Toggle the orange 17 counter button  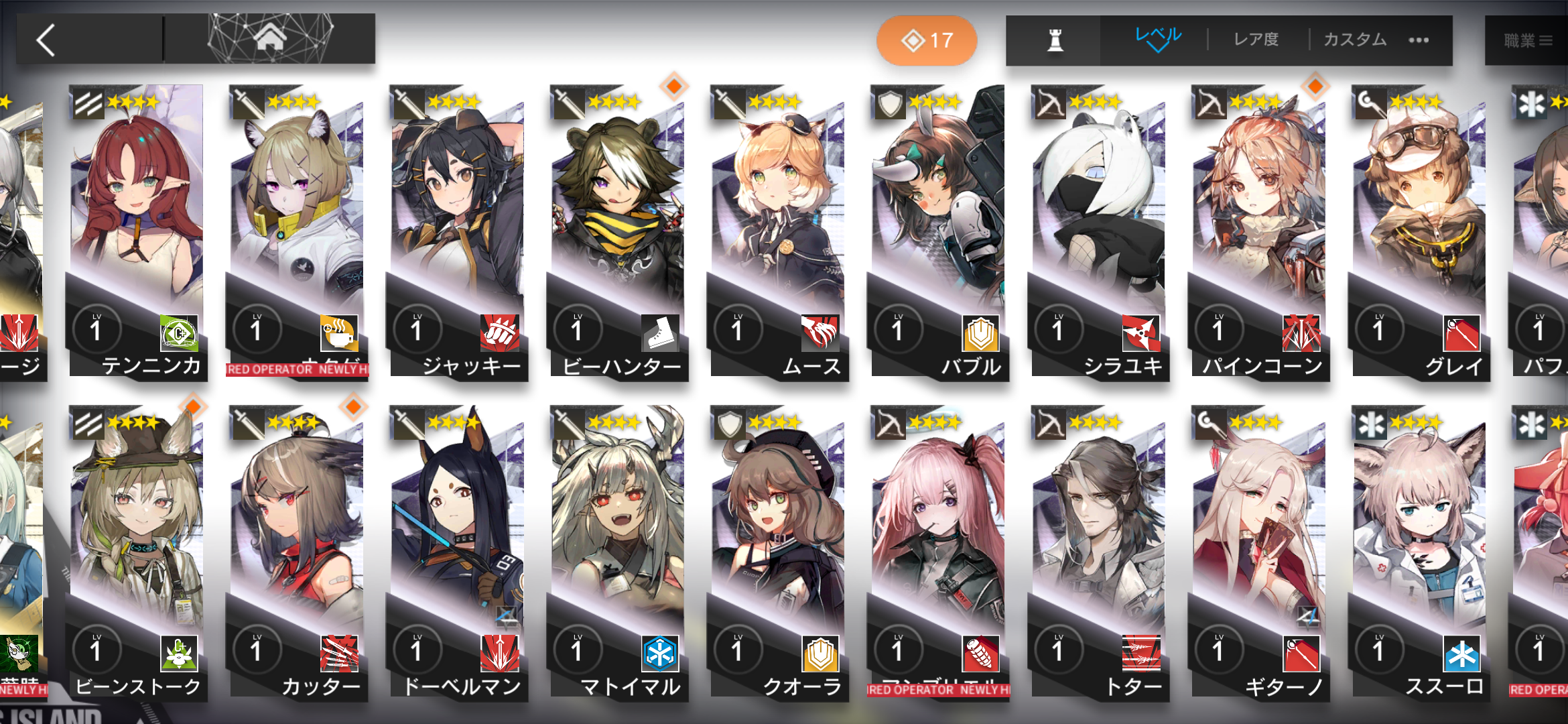927,41
